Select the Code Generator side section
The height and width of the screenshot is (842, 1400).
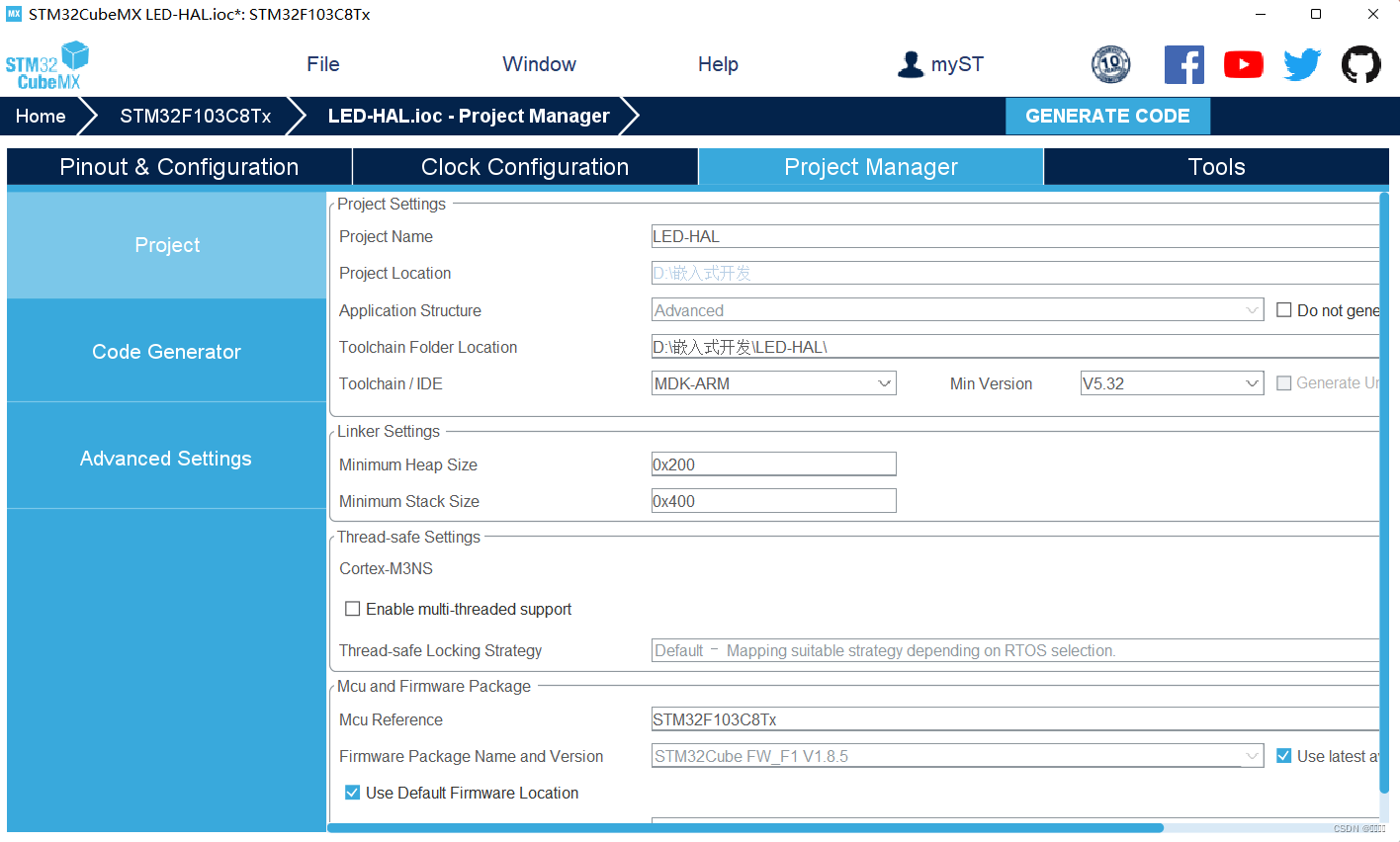[x=166, y=352]
